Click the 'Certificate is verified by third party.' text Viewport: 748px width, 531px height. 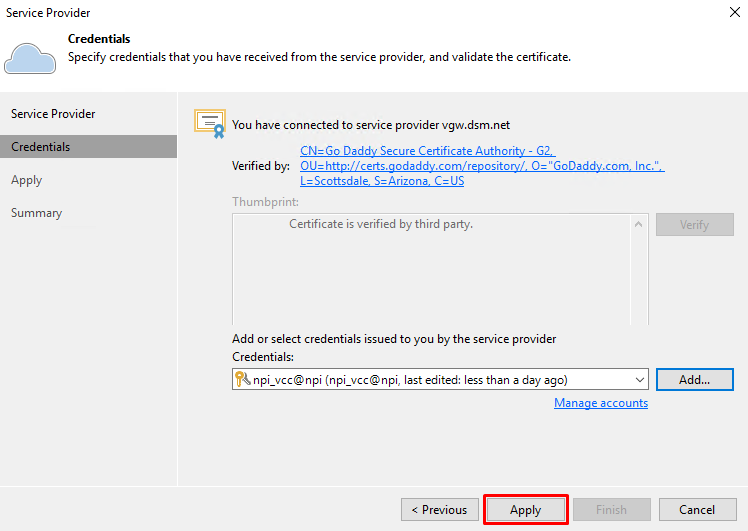pos(381,224)
